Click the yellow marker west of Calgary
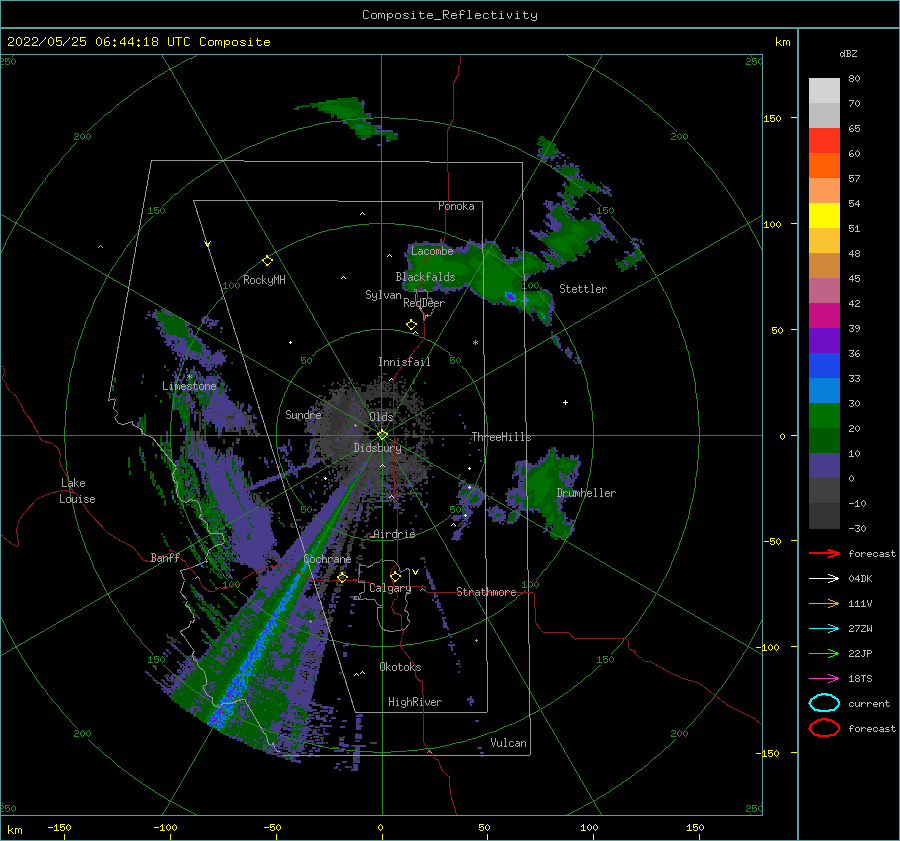The image size is (900, 841). (343, 577)
